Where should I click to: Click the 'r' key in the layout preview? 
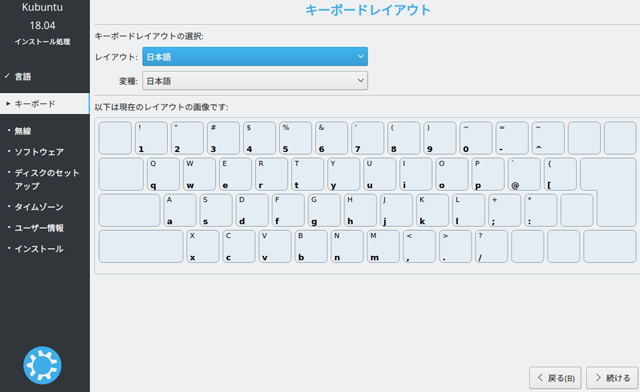coord(271,174)
